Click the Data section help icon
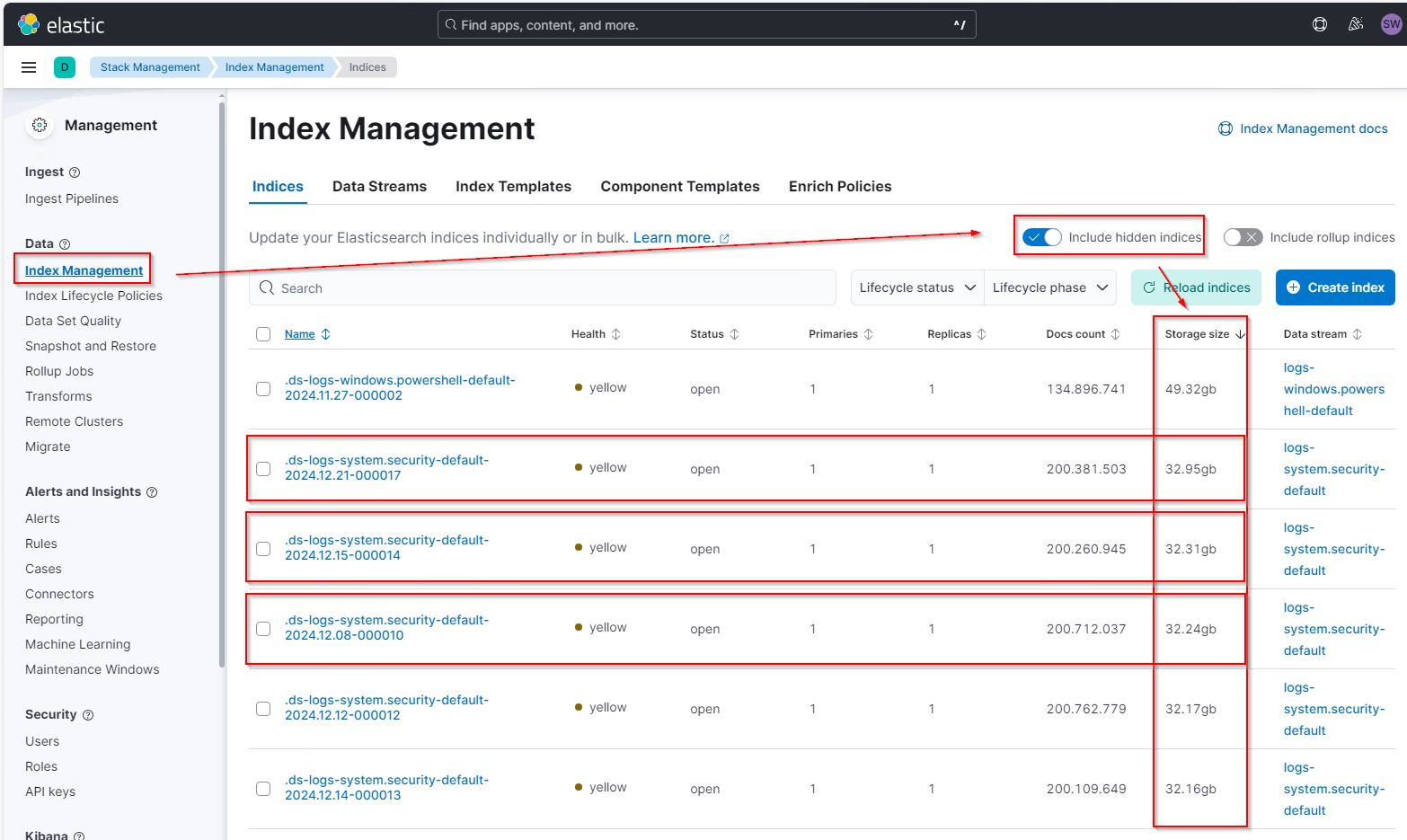The image size is (1407, 840). pyautogui.click(x=65, y=244)
